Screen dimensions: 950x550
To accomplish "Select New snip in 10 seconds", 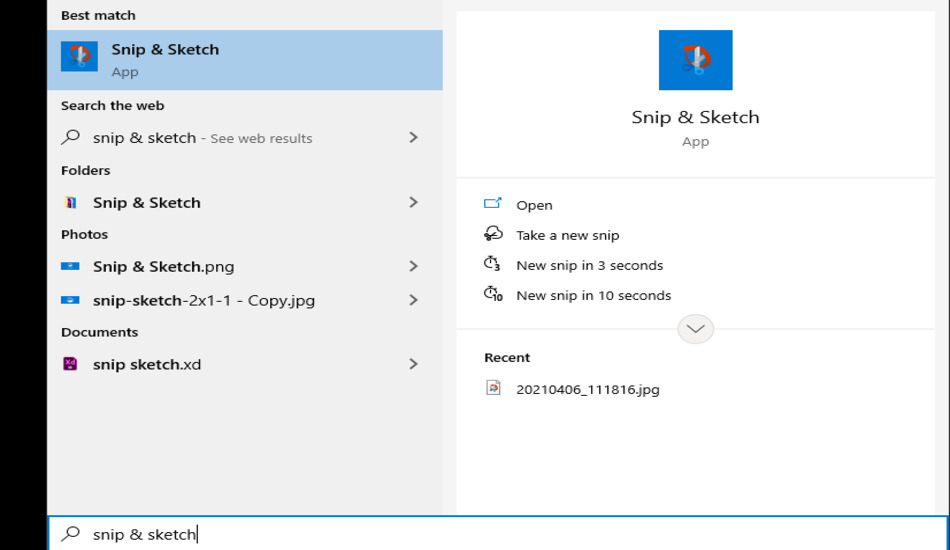I will tap(593, 295).
